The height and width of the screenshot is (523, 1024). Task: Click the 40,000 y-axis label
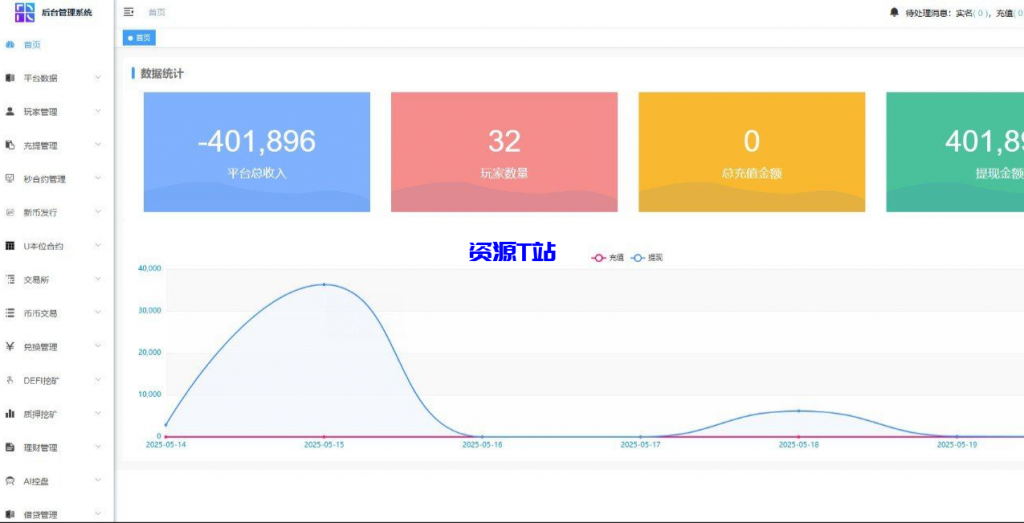[x=150, y=268]
